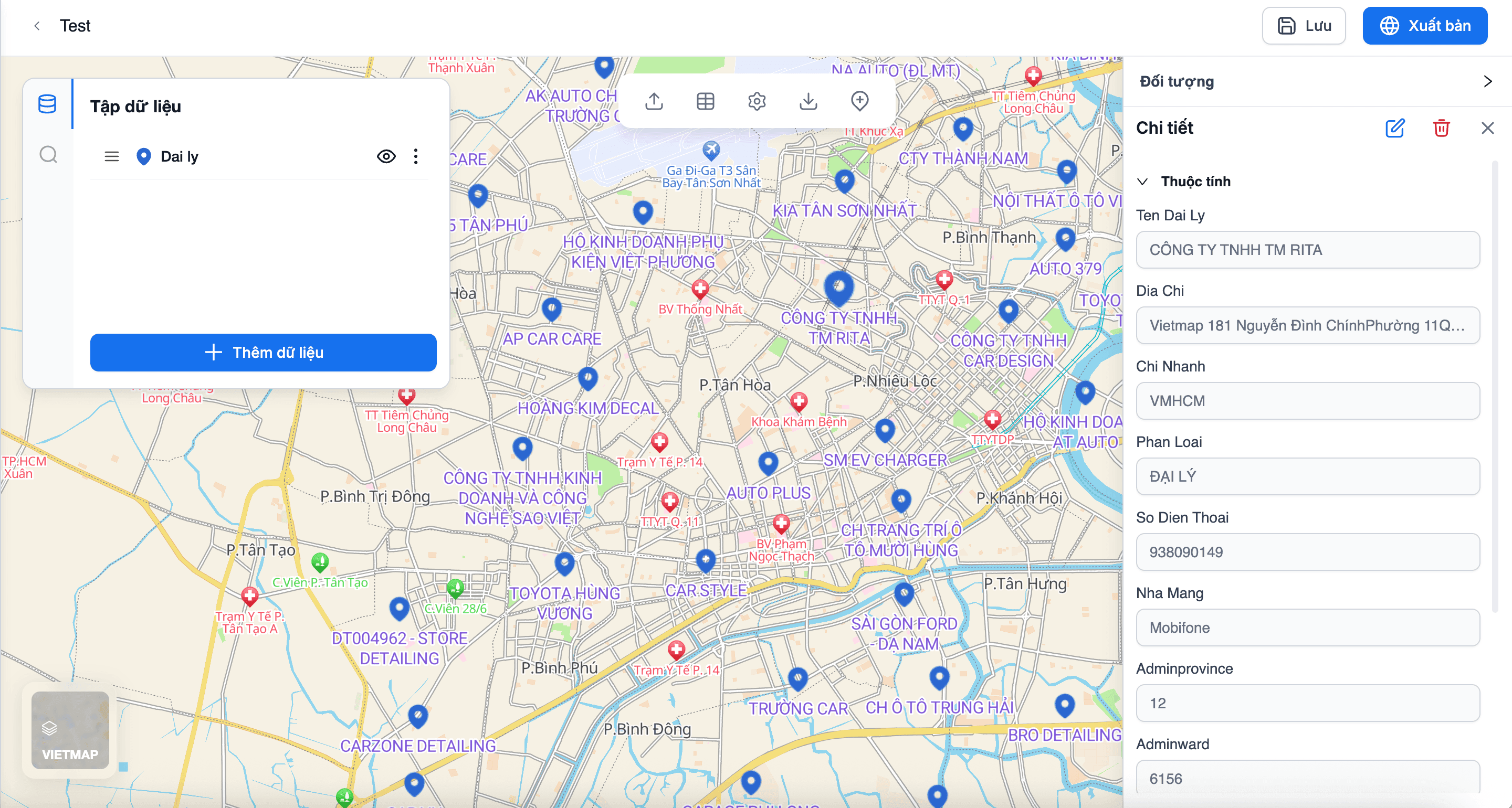Click the Dai ly layer marker icon
Viewport: 1512px width, 808px height.
click(x=143, y=156)
